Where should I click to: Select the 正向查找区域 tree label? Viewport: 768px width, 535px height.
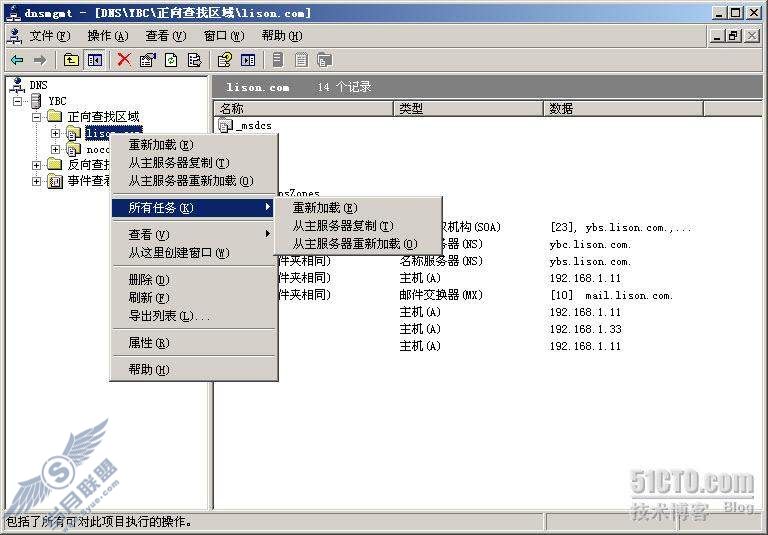coord(103,117)
